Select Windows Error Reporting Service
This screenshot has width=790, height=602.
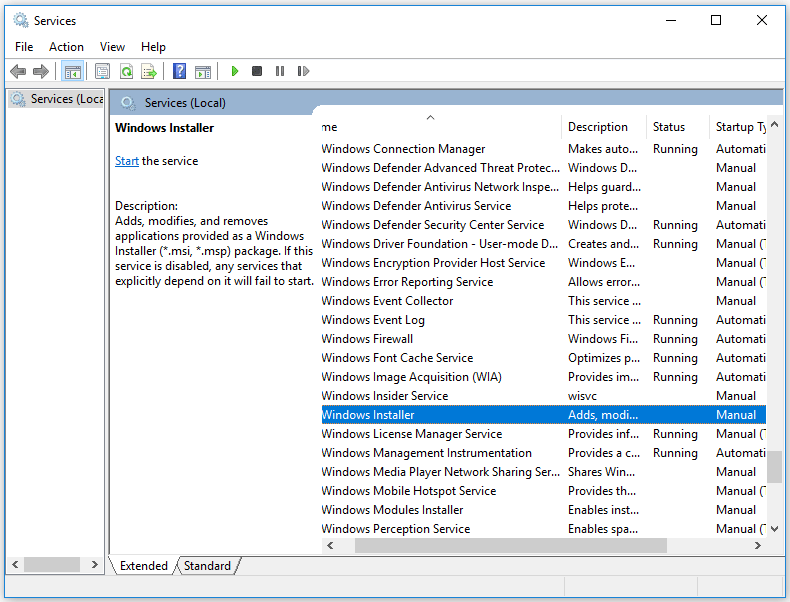click(544, 282)
